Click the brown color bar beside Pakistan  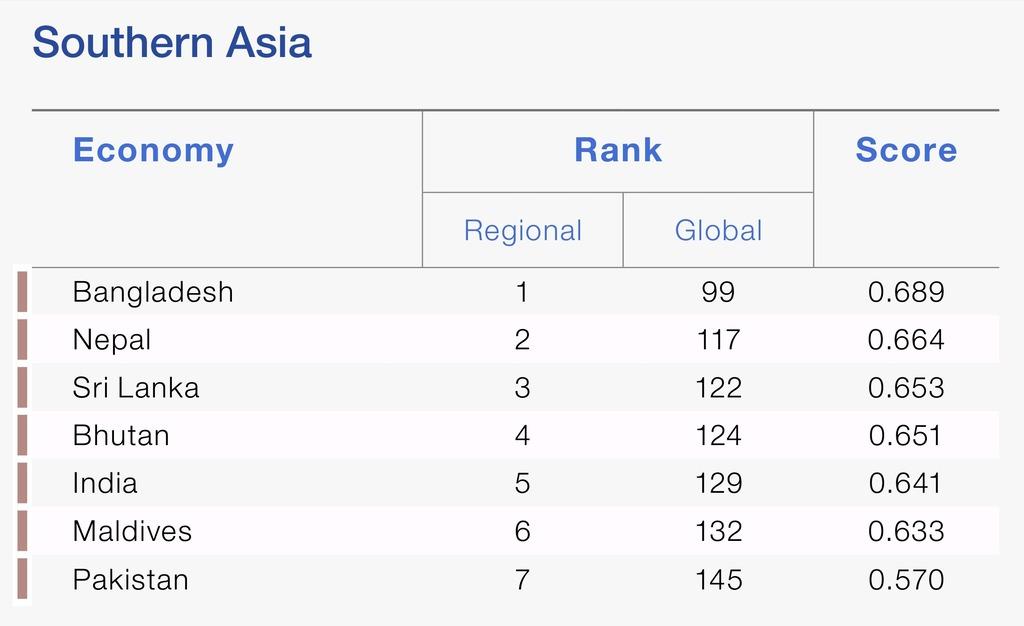coord(22,578)
